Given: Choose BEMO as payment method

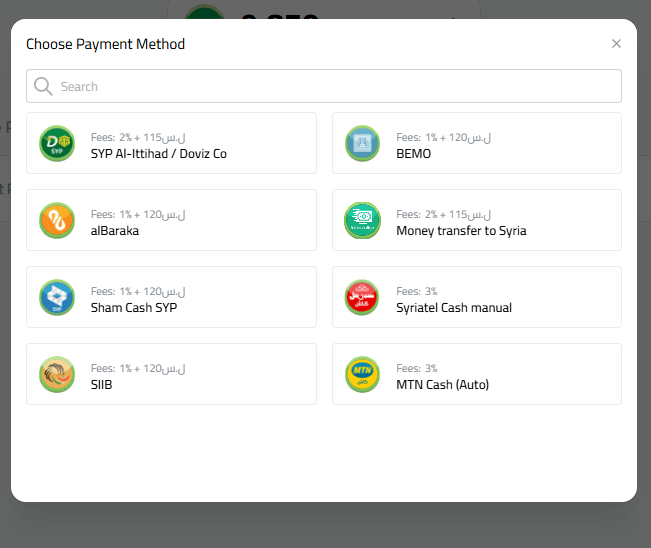Looking at the screenshot, I should click(x=477, y=143).
